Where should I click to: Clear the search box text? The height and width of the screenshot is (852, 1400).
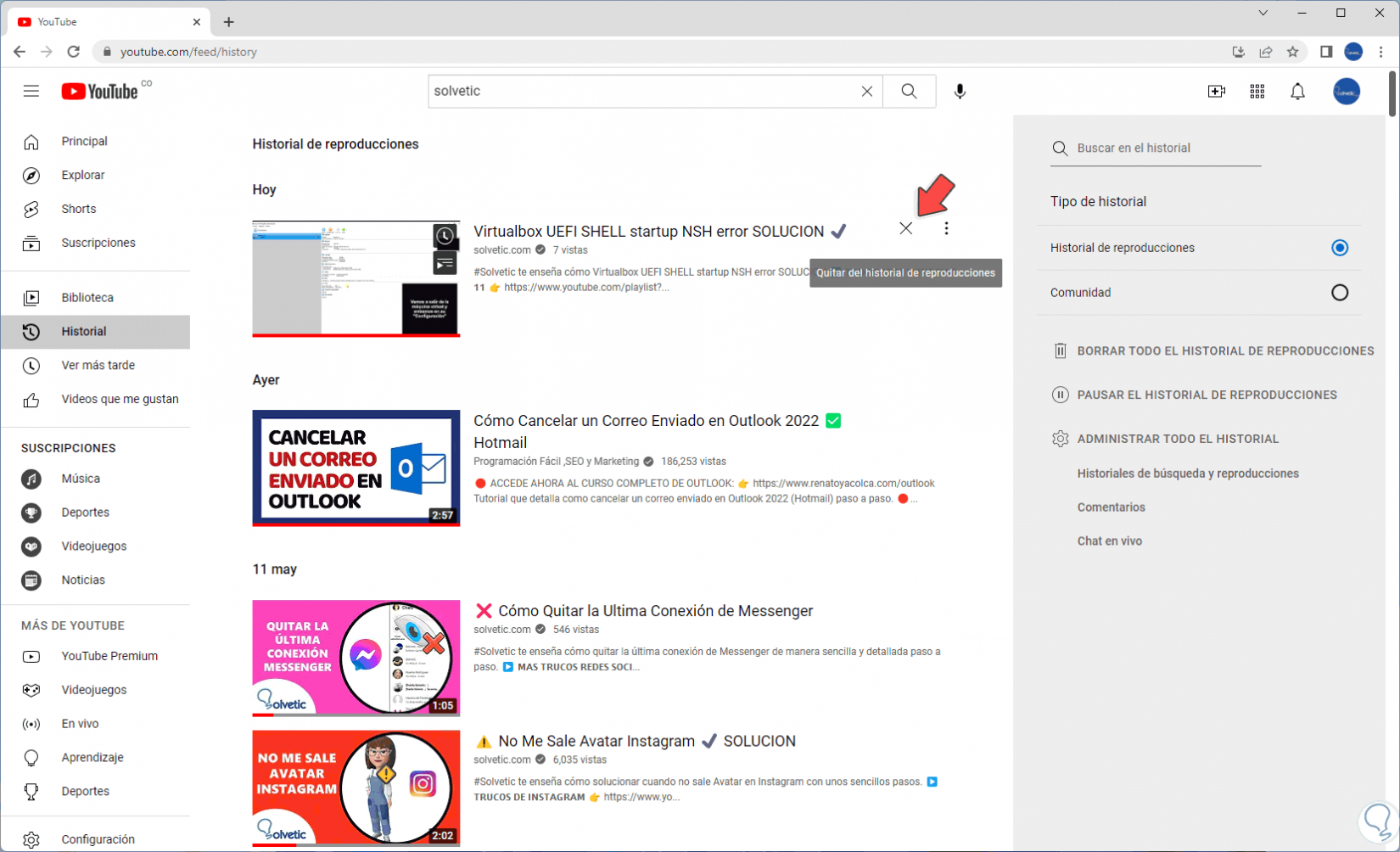866,91
